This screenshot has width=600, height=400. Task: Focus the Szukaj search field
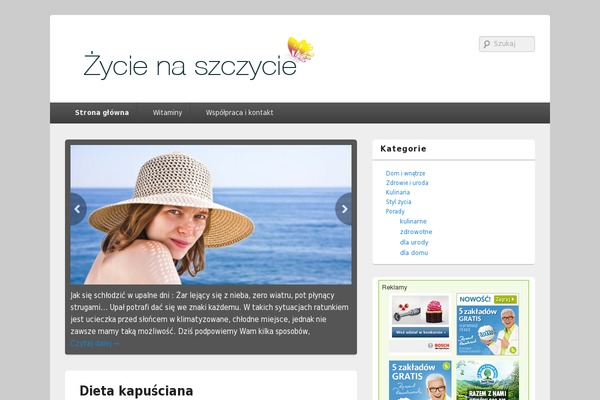coord(507,44)
